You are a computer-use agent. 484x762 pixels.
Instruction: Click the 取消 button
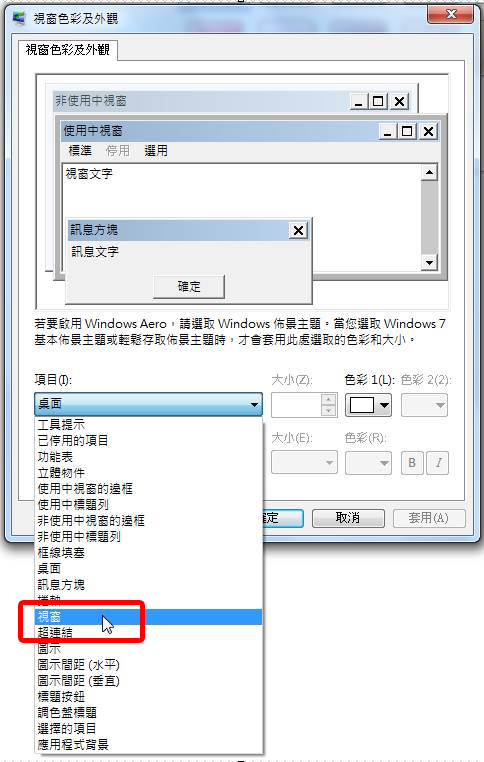pos(348,518)
